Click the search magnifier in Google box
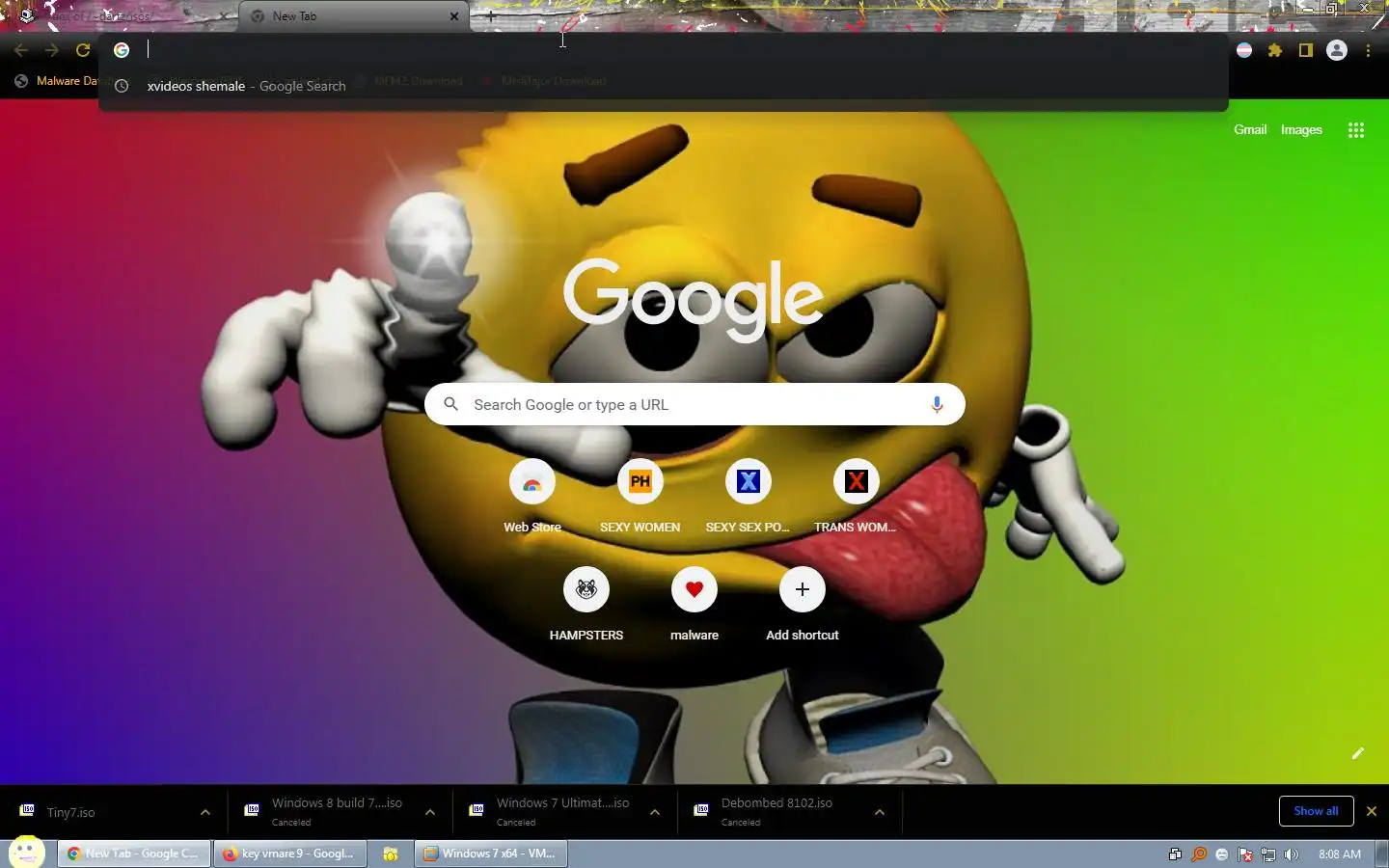The image size is (1389, 868). [450, 405]
